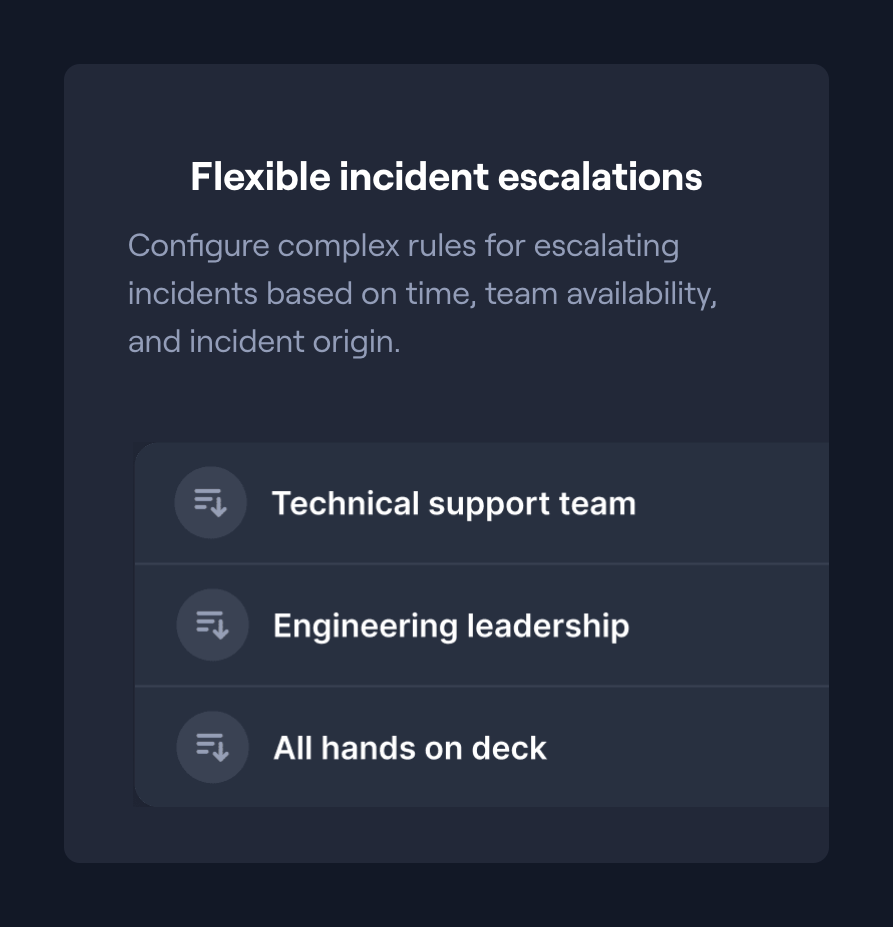Select the escalation icon next to Engineering leadership
This screenshot has height=927, width=893.
tap(212, 624)
